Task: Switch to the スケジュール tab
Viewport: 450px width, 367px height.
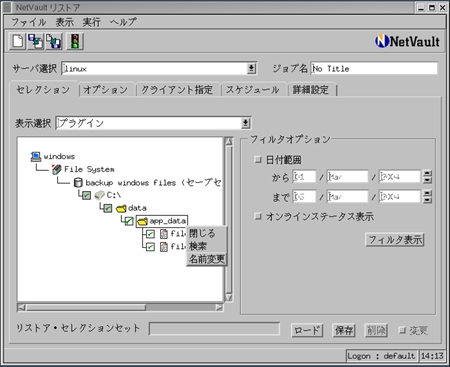Action: (253, 90)
